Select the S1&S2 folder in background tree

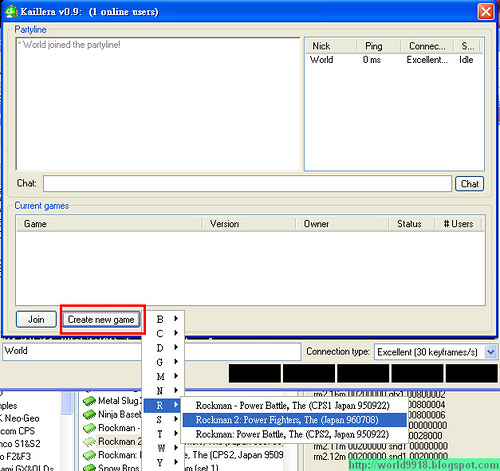point(20,444)
